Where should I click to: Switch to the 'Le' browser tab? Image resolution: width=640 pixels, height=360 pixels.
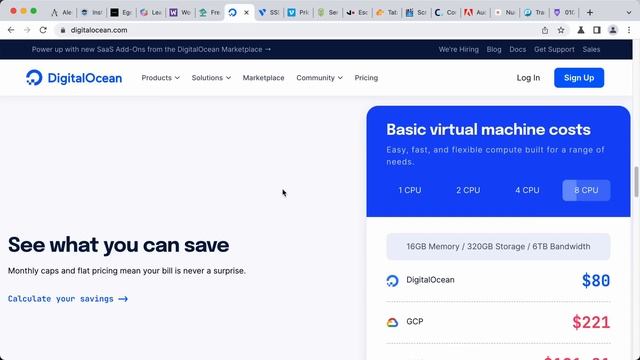click(151, 13)
